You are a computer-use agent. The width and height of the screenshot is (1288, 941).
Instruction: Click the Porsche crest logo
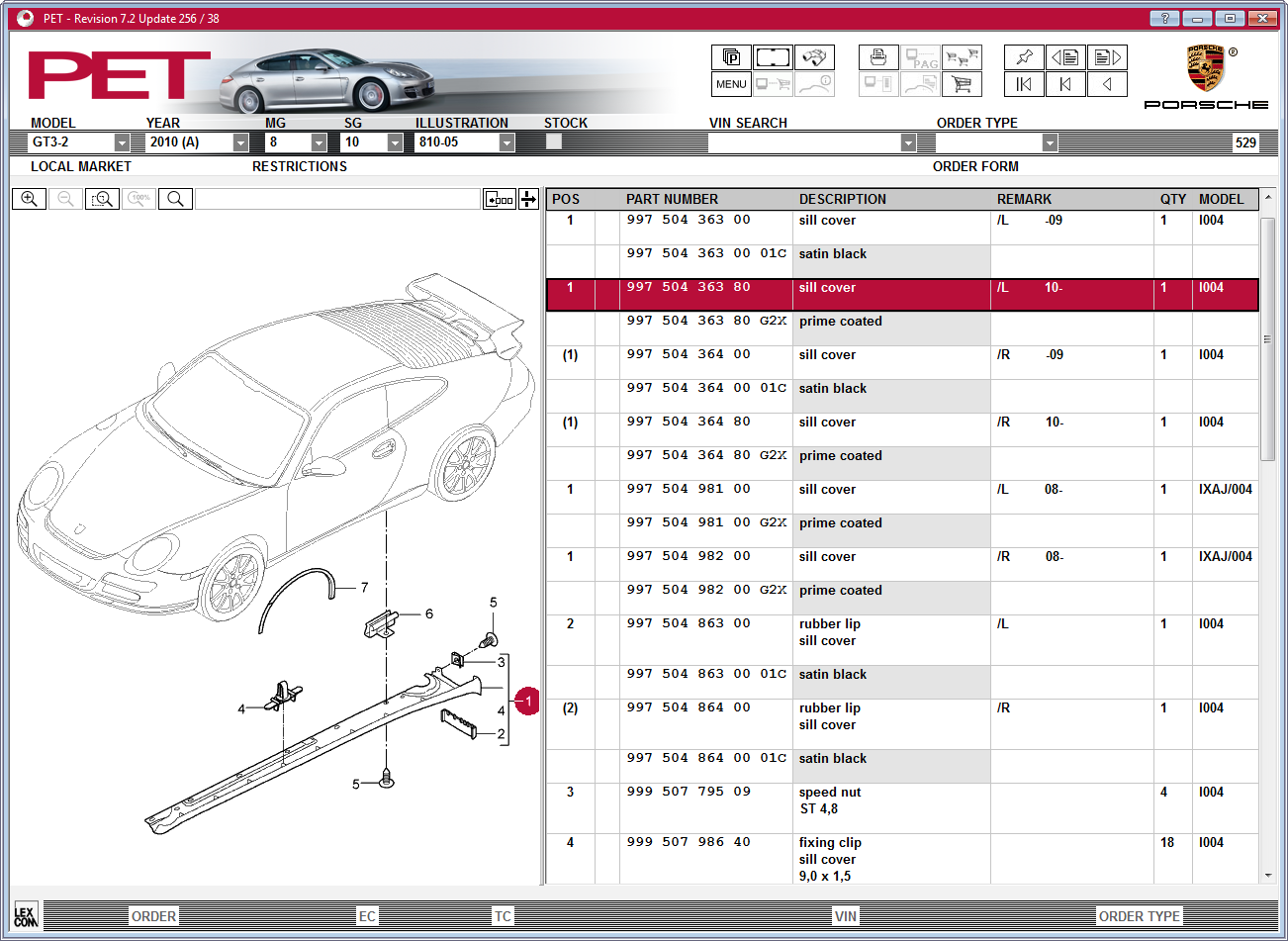click(x=1205, y=68)
